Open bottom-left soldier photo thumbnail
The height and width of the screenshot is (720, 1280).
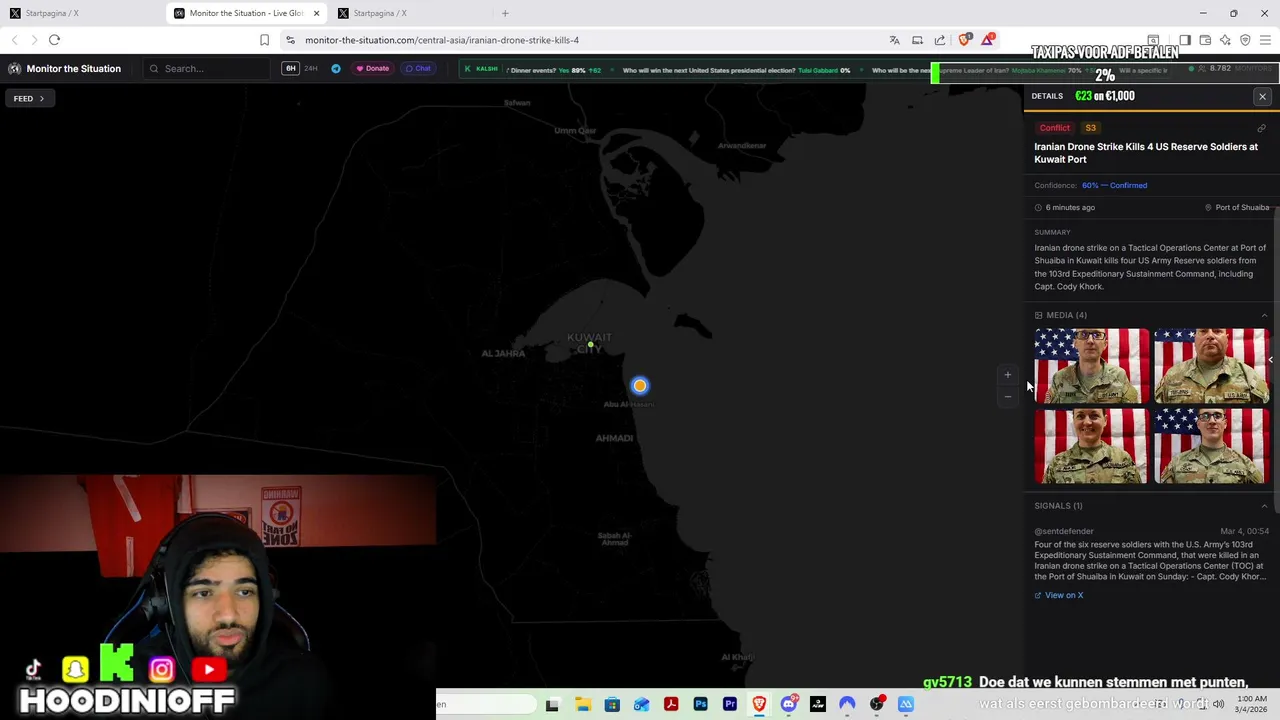click(1091, 446)
